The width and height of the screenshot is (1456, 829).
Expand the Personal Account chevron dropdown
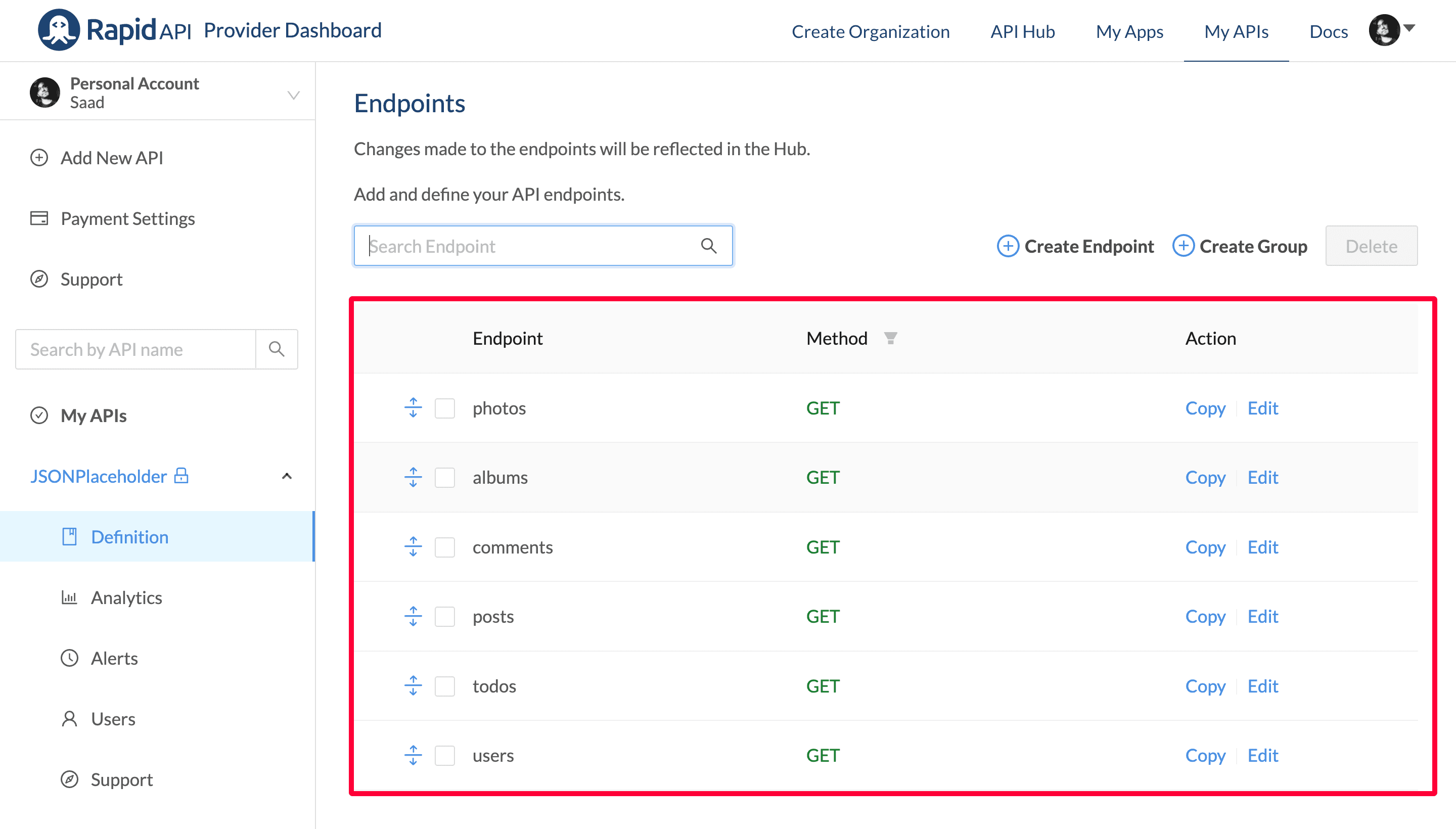[x=293, y=95]
